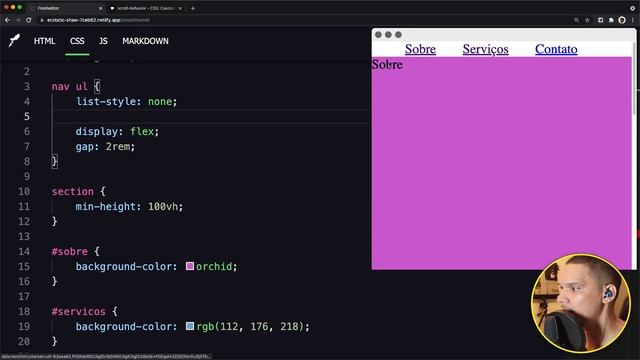Image resolution: width=640 pixels, height=360 pixels.
Task: Select the CSS editor tab
Action: tap(77, 41)
